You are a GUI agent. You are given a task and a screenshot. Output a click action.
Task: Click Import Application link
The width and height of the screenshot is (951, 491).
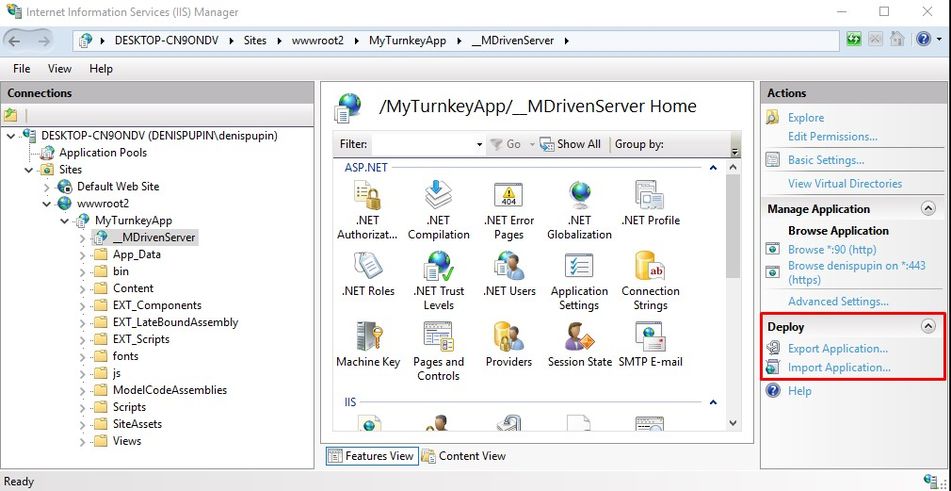(x=839, y=367)
